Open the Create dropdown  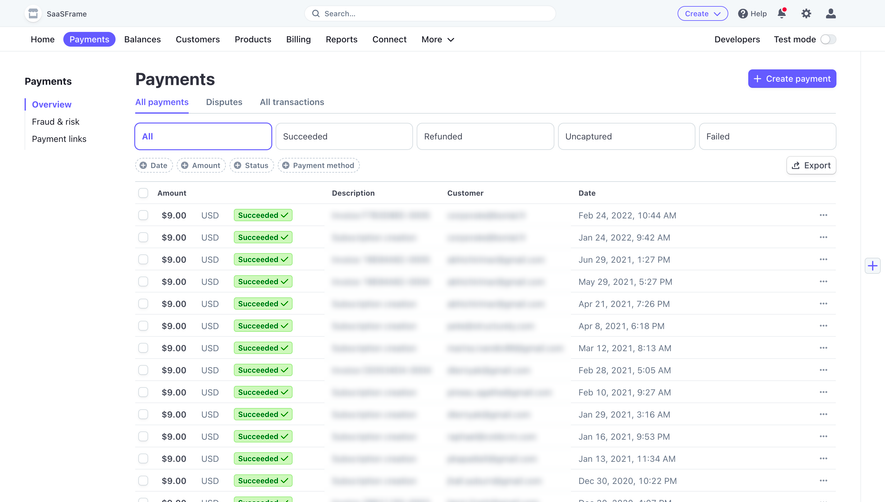click(x=702, y=14)
